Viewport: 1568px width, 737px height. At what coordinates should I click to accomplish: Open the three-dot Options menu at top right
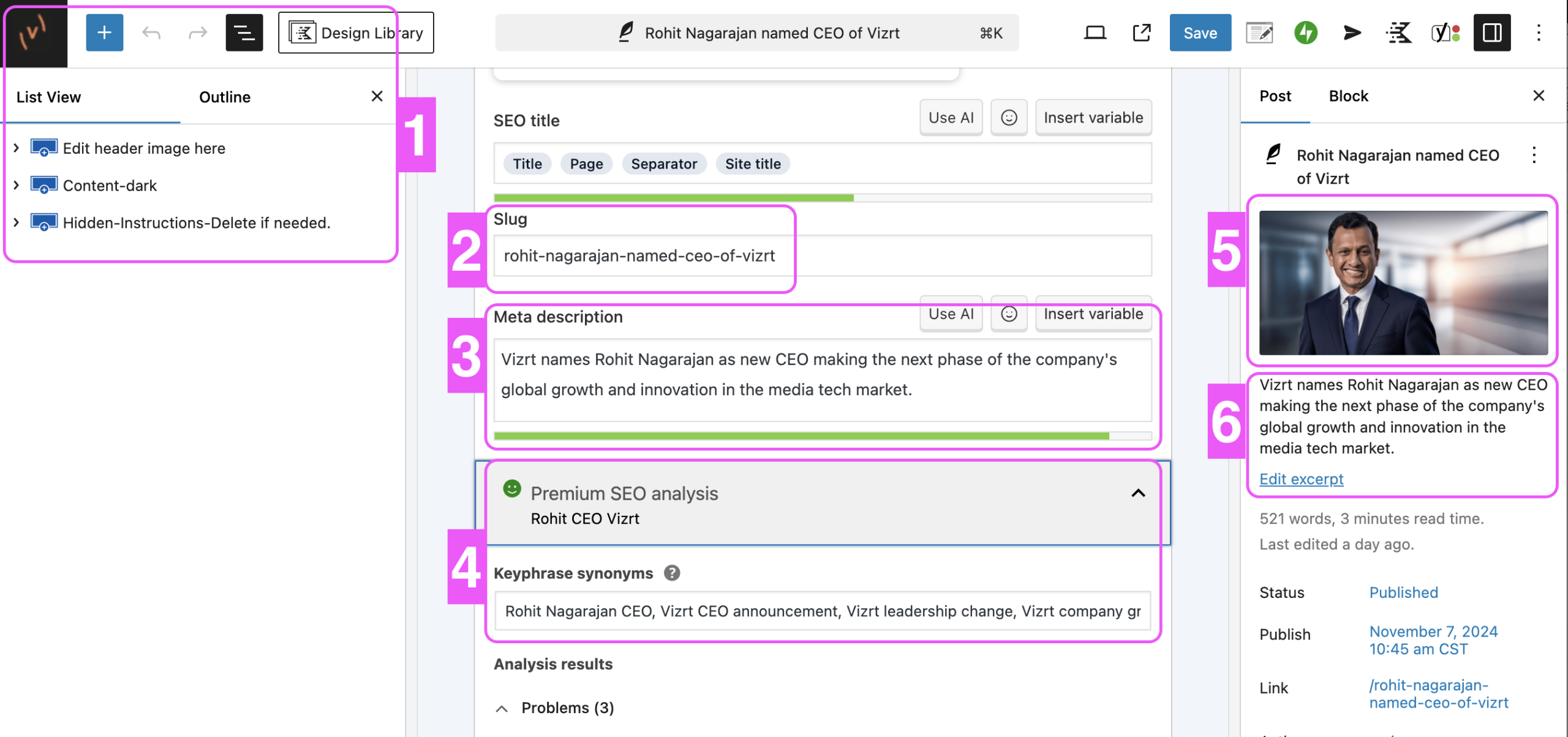tap(1538, 32)
